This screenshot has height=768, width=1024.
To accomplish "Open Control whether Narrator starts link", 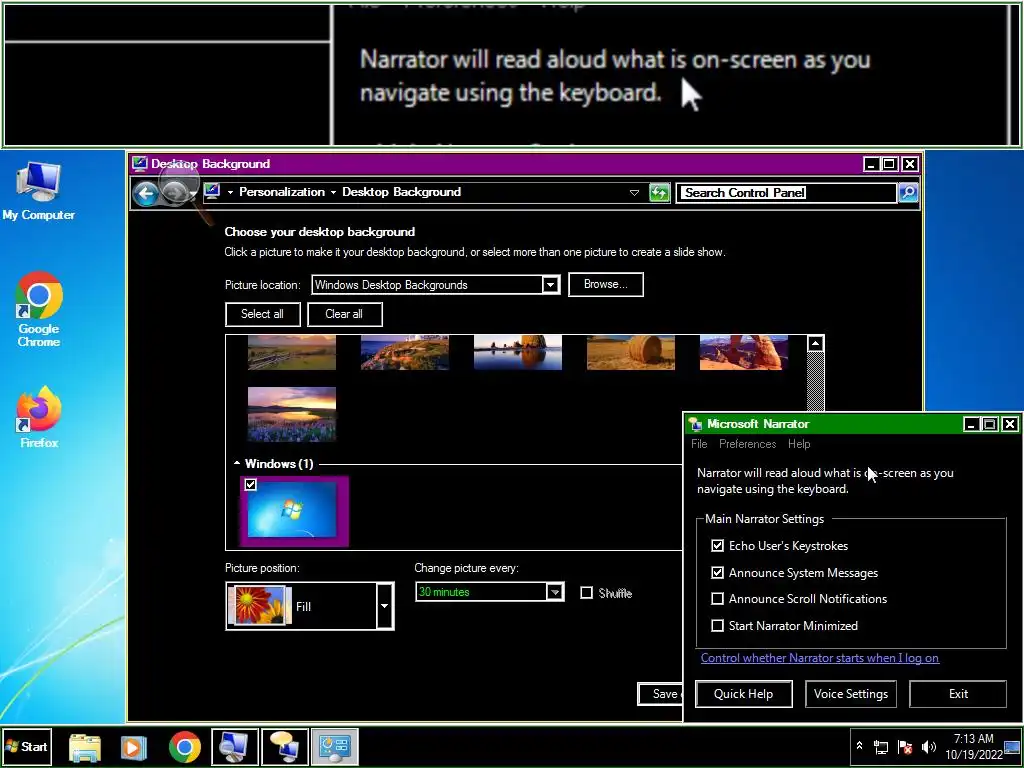I will (820, 658).
